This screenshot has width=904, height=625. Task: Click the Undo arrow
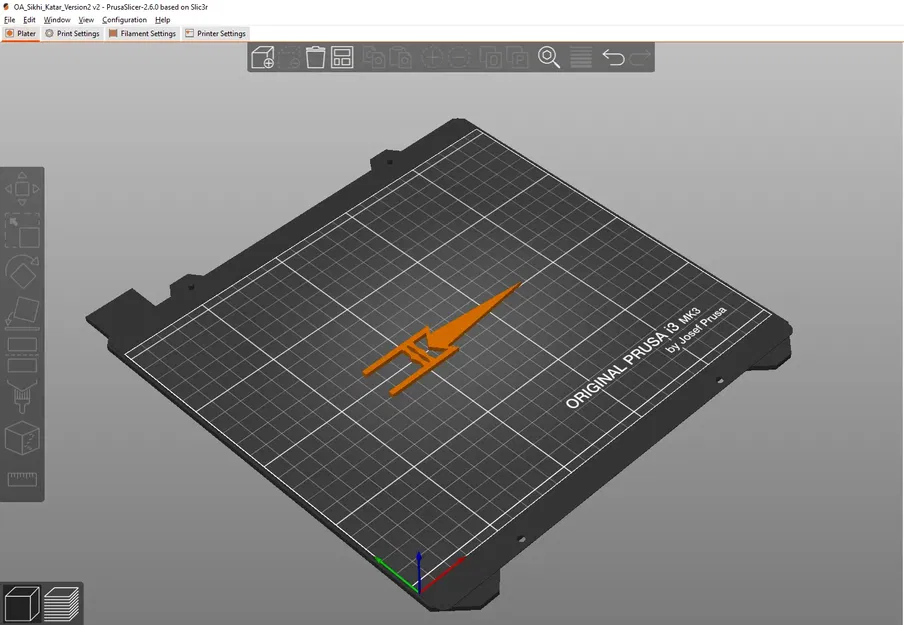pyautogui.click(x=613, y=57)
